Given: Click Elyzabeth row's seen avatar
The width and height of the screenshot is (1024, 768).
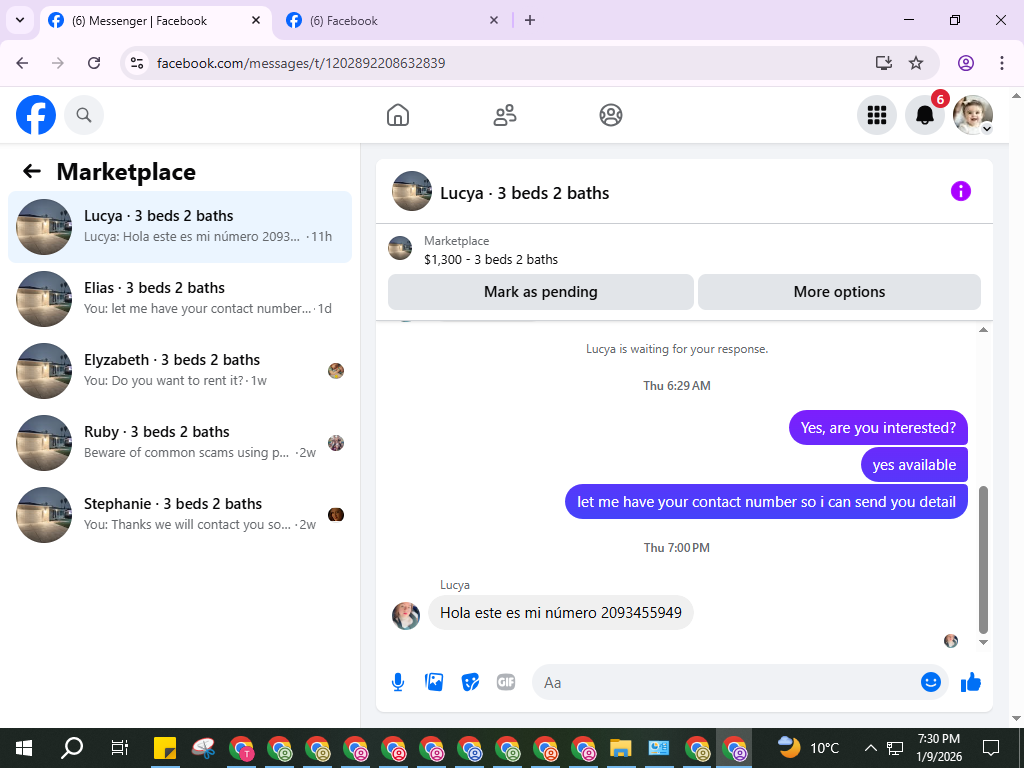Looking at the screenshot, I should 336,371.
